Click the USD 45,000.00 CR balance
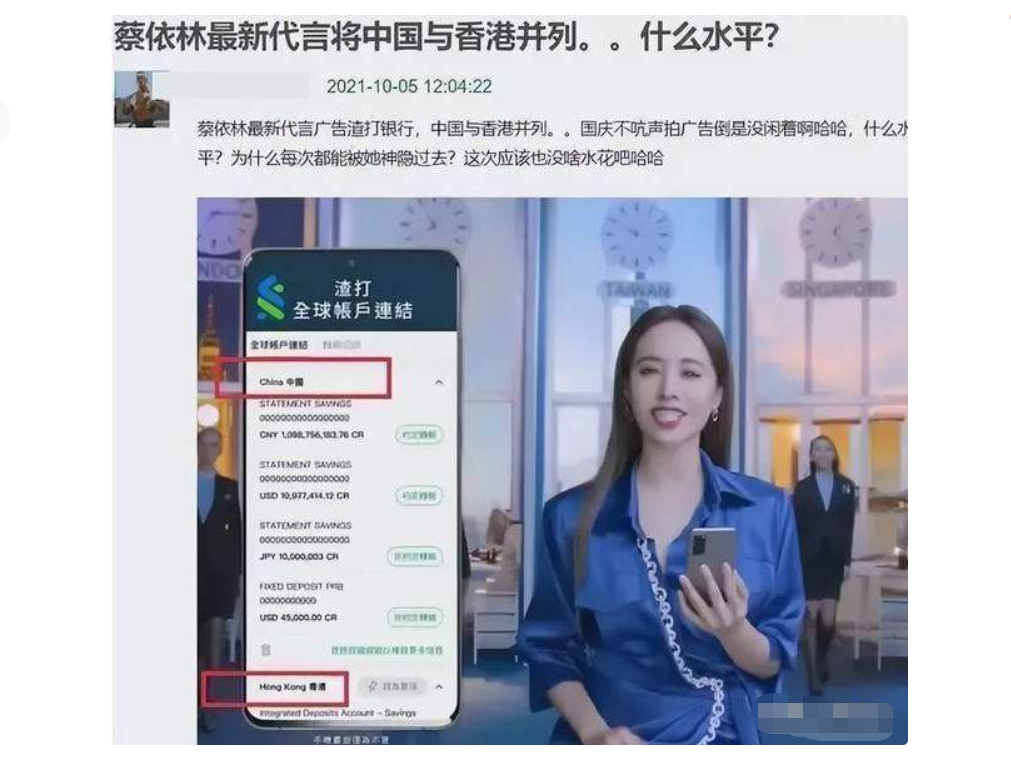The width and height of the screenshot is (1011, 763). click(298, 618)
